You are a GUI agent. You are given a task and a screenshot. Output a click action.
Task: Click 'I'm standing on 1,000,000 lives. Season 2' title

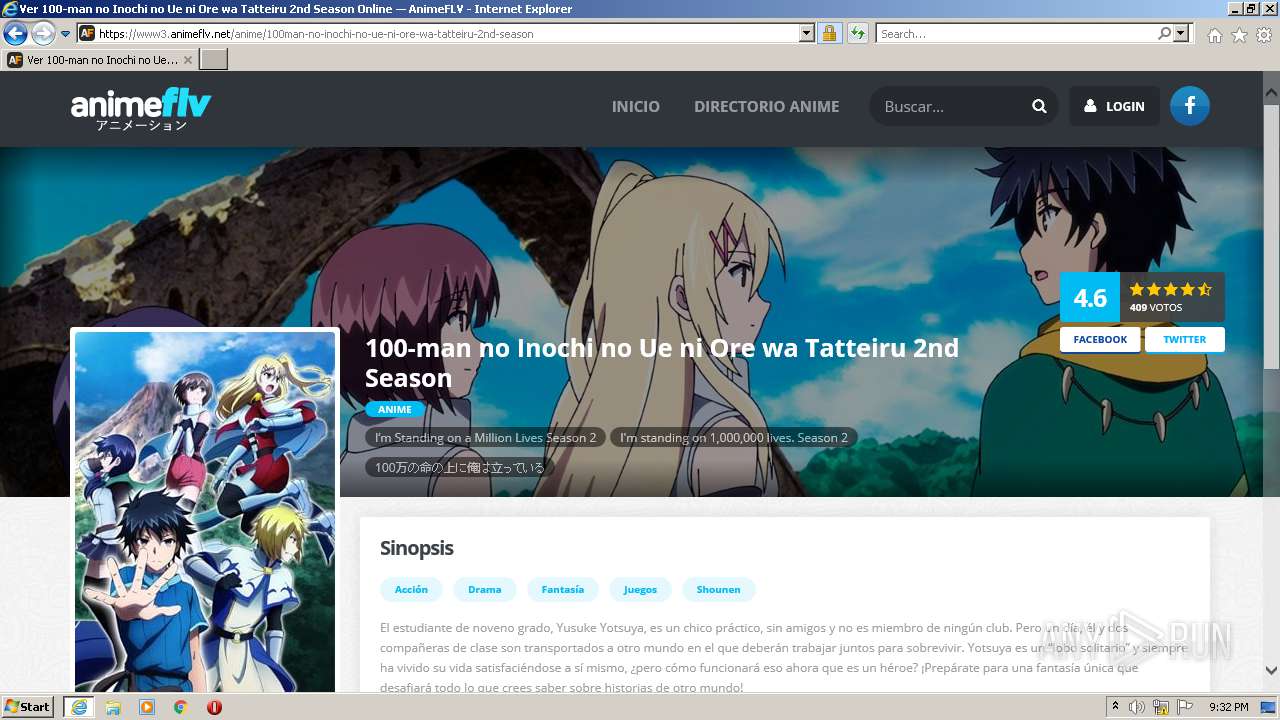pyautogui.click(x=733, y=438)
